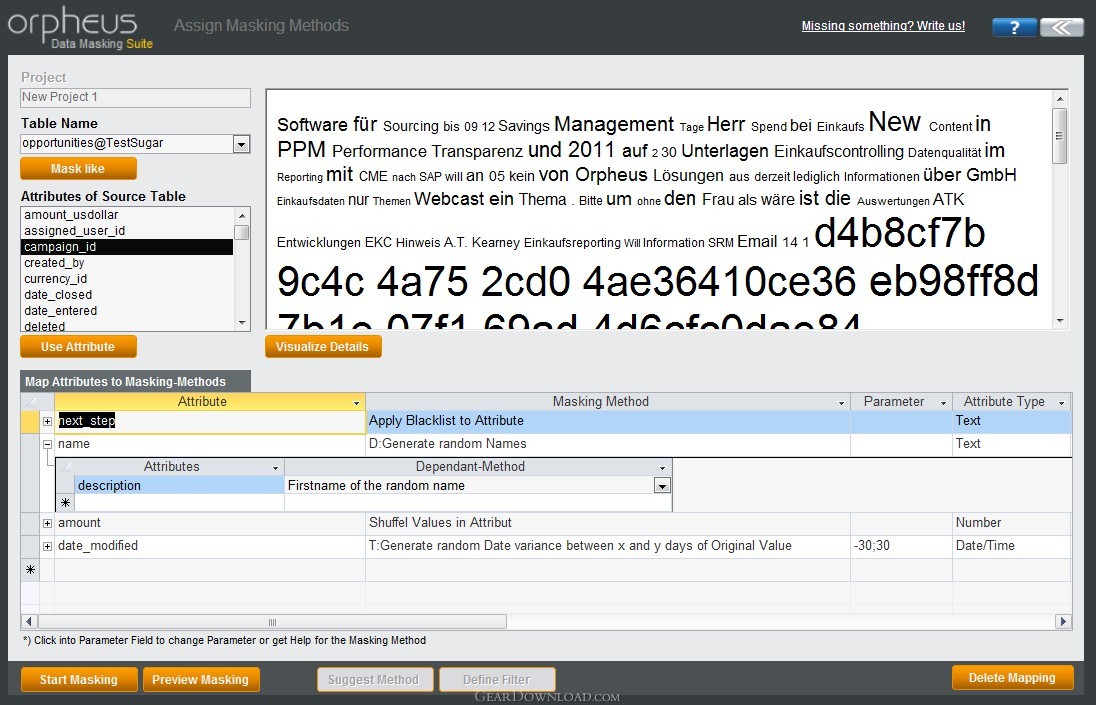Click the new-row asterisk in the dependant sub-table
Screen dimensions: 1096x705
pos(65,503)
